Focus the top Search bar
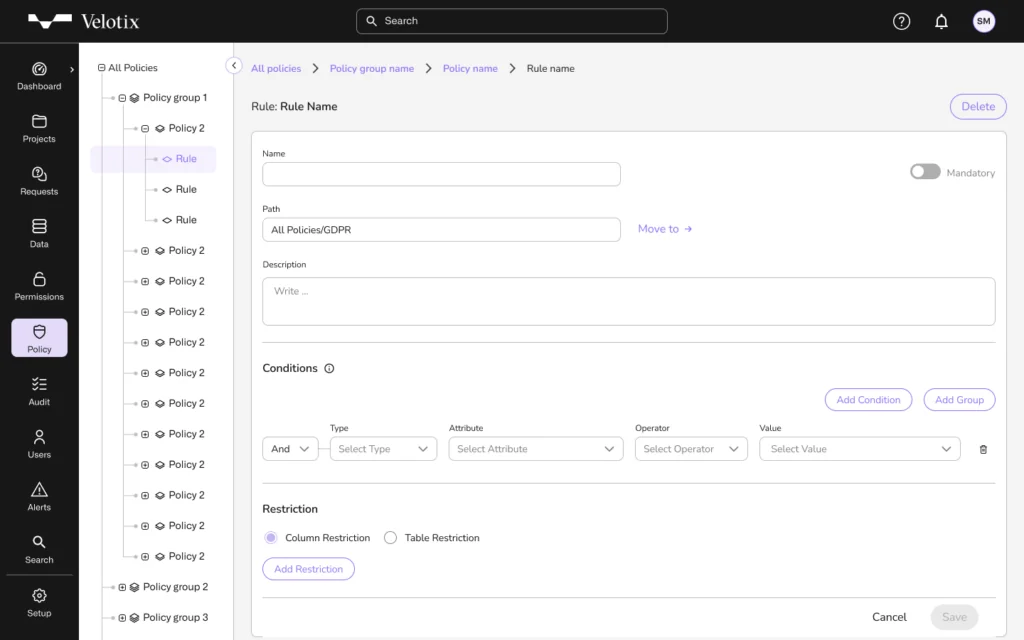The height and width of the screenshot is (640, 1024). [511, 21]
